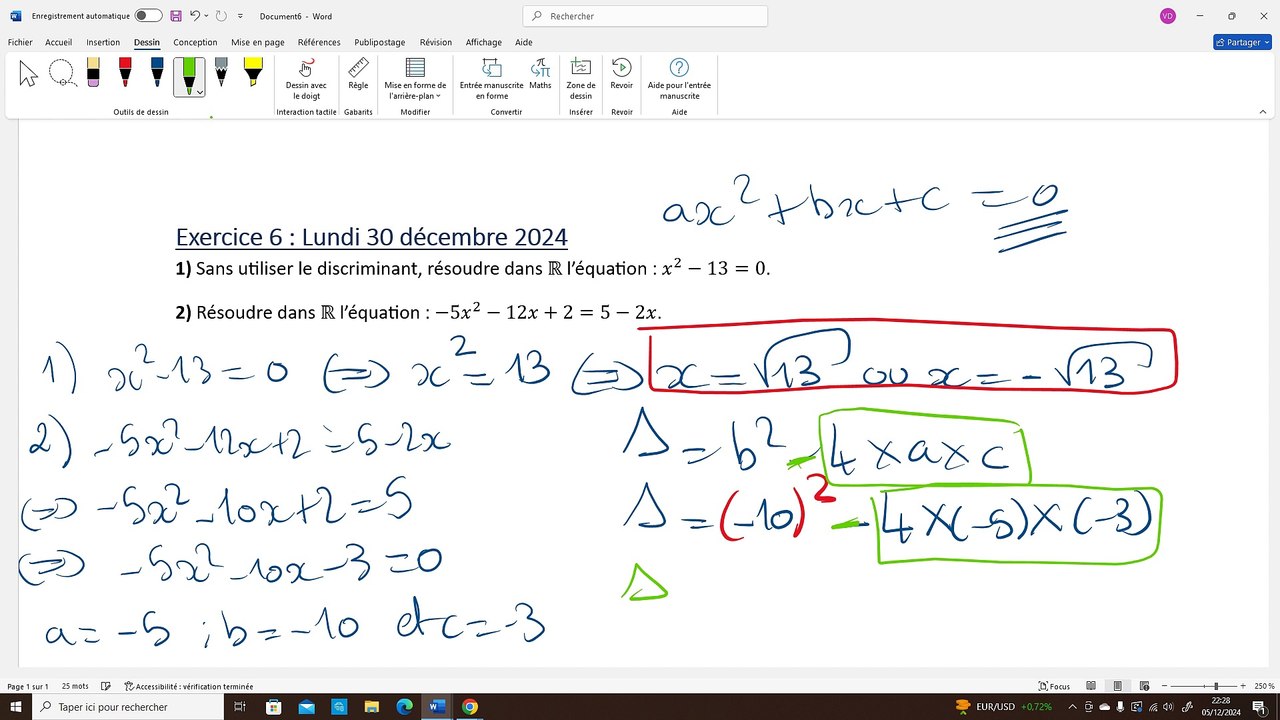Screen dimensions: 1280x720
Task: Toggle the Règle ruler tool
Action: tap(358, 74)
